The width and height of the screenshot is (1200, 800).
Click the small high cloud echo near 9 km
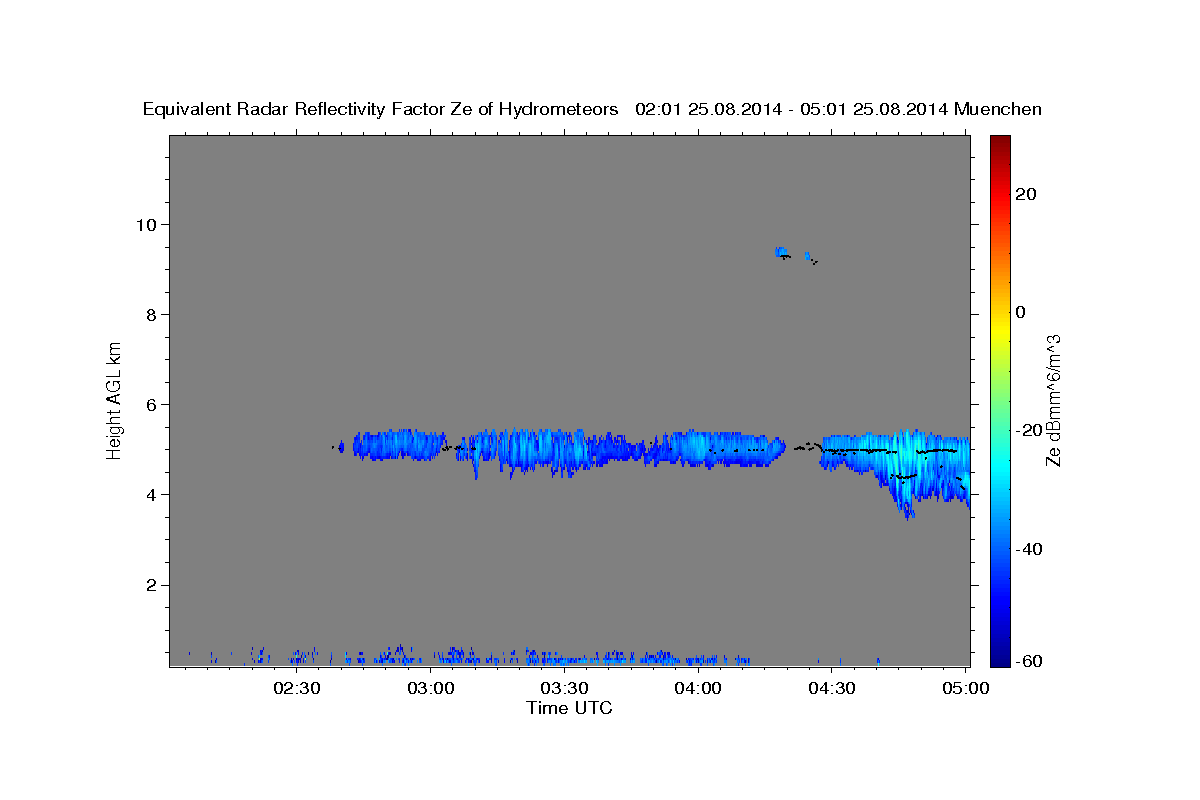[x=783, y=252]
